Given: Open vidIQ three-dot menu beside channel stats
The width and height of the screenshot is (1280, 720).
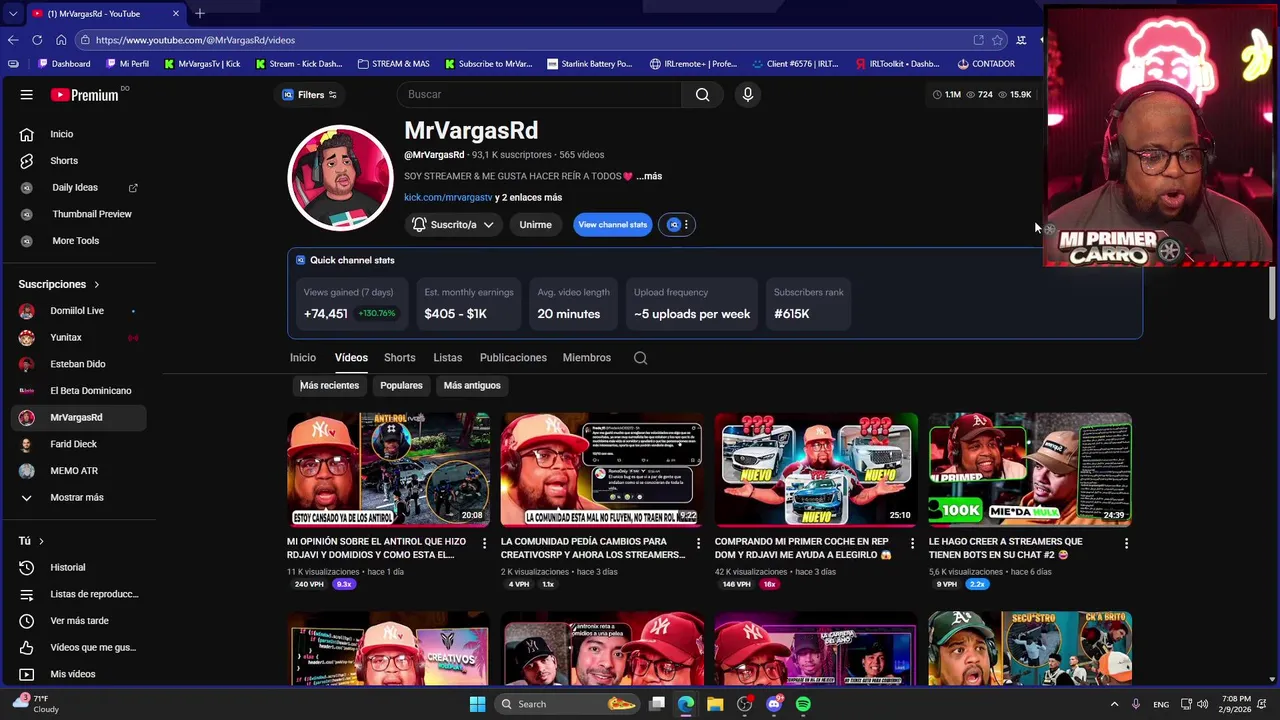Looking at the screenshot, I should pos(686,225).
